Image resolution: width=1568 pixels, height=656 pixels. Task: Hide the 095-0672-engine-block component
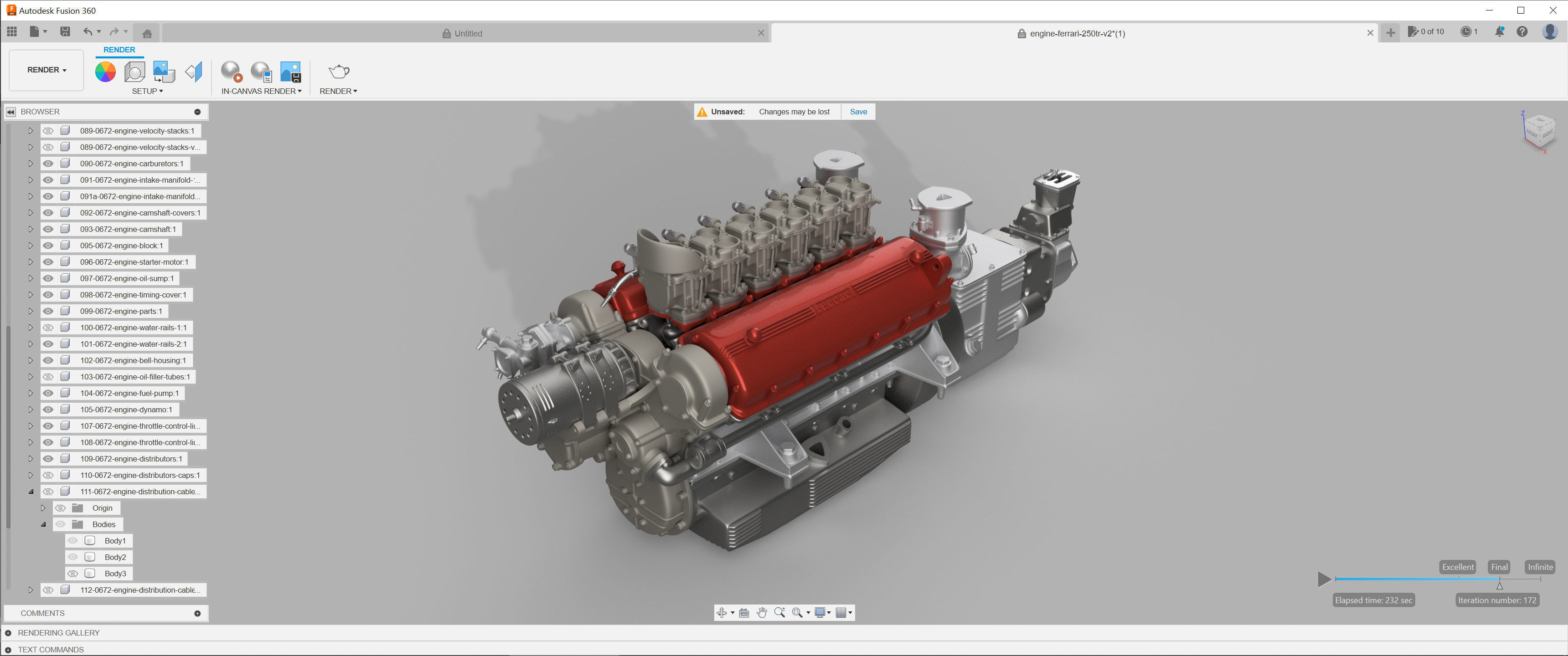click(48, 246)
